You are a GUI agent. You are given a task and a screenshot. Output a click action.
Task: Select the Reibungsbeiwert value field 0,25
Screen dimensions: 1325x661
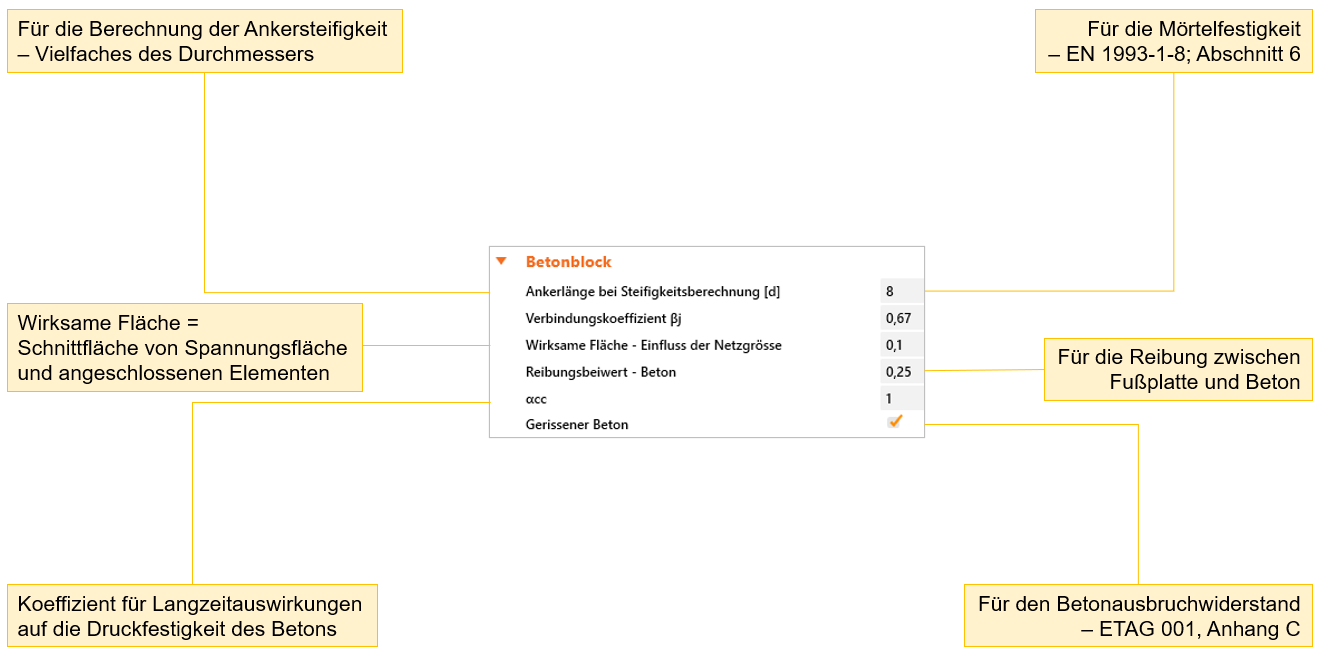tap(901, 372)
